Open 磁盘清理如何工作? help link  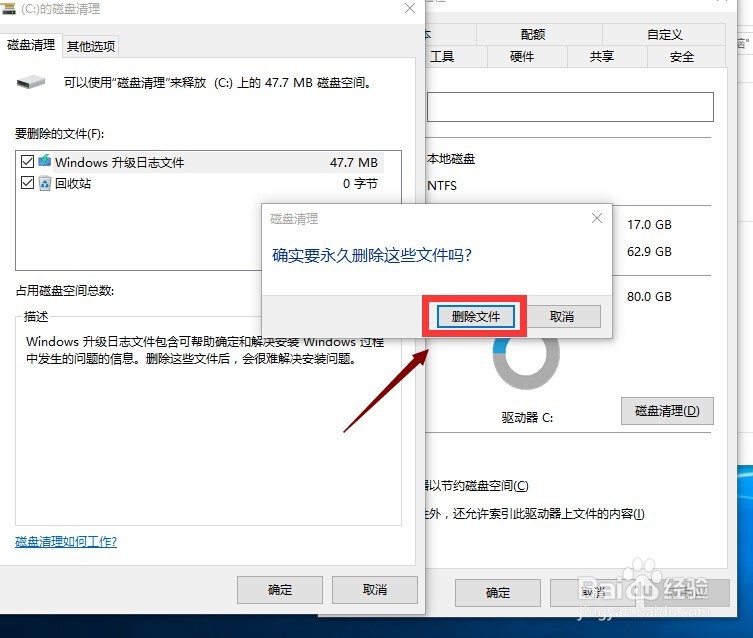pos(66,542)
